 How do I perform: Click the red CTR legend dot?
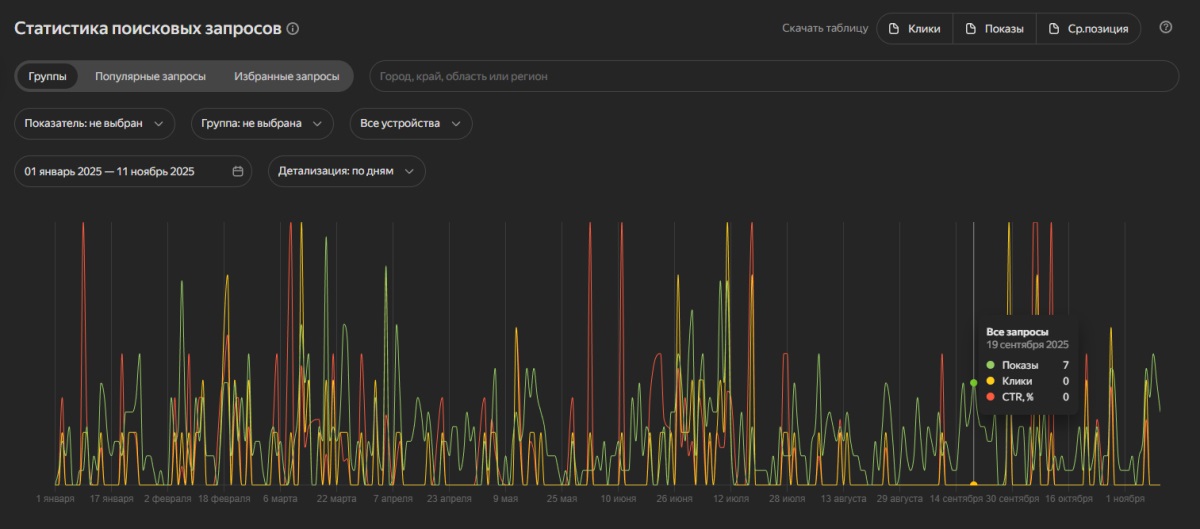point(991,397)
